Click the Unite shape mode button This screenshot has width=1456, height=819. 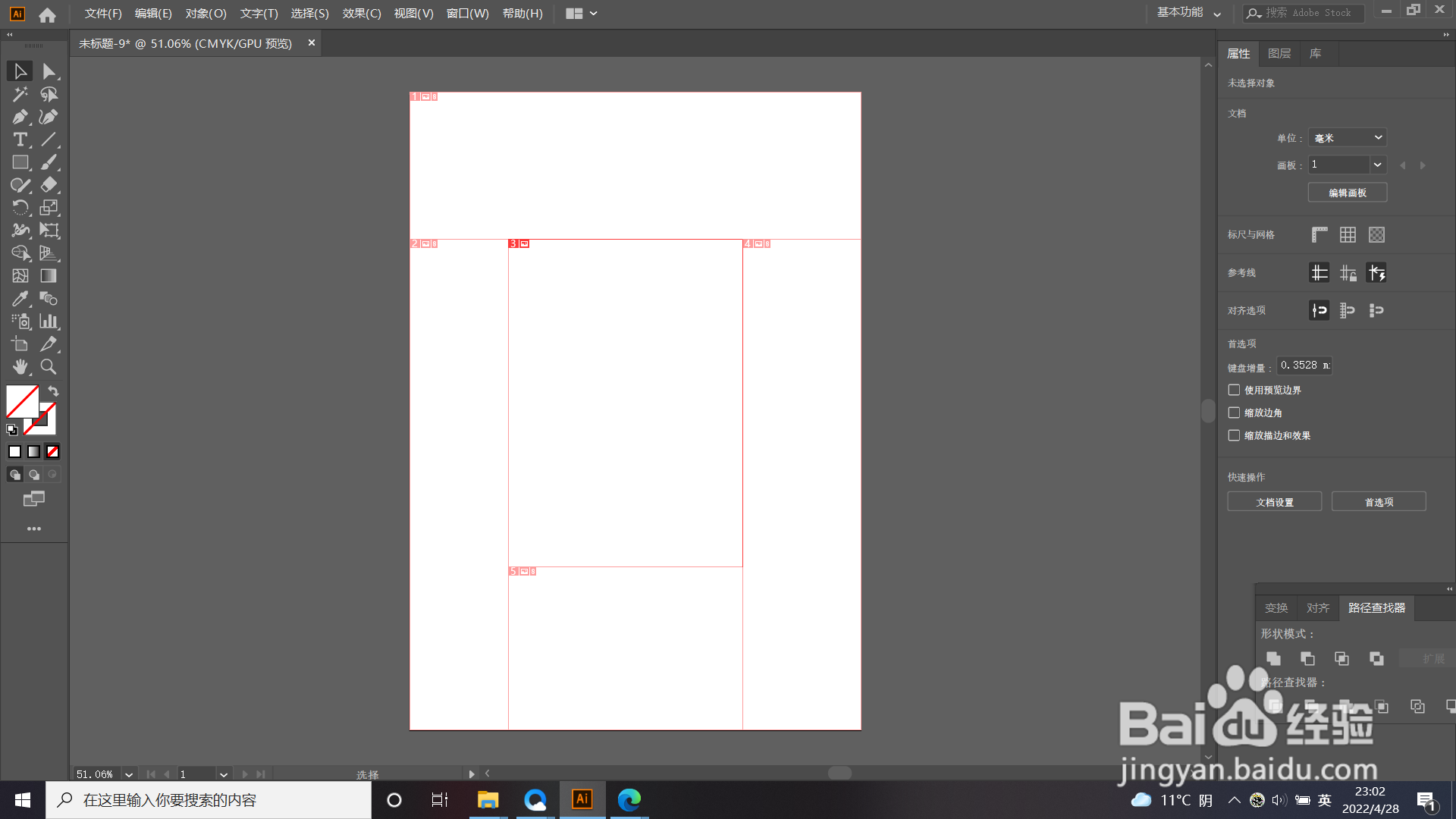(x=1274, y=659)
